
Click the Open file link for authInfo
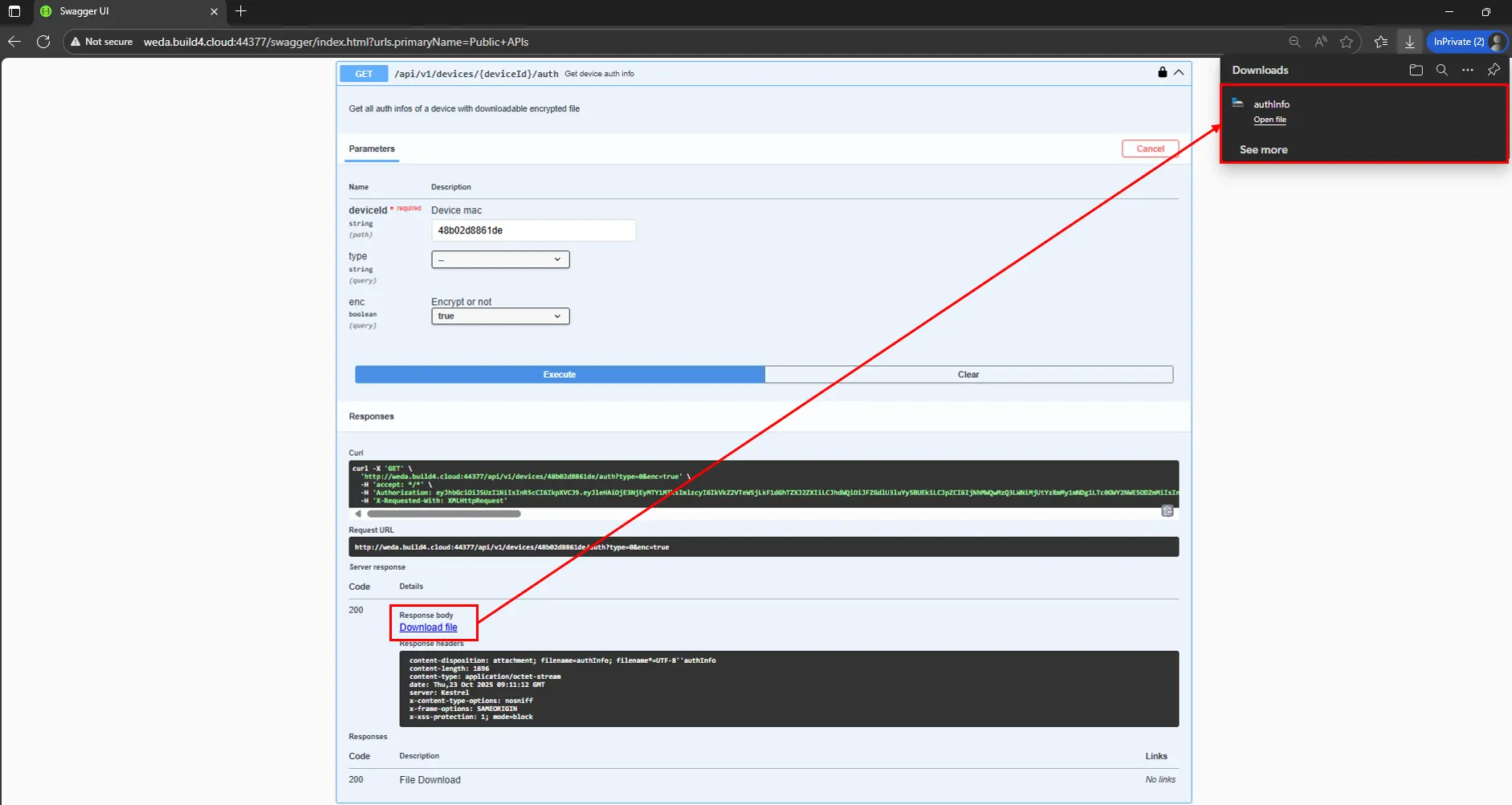point(1270,120)
